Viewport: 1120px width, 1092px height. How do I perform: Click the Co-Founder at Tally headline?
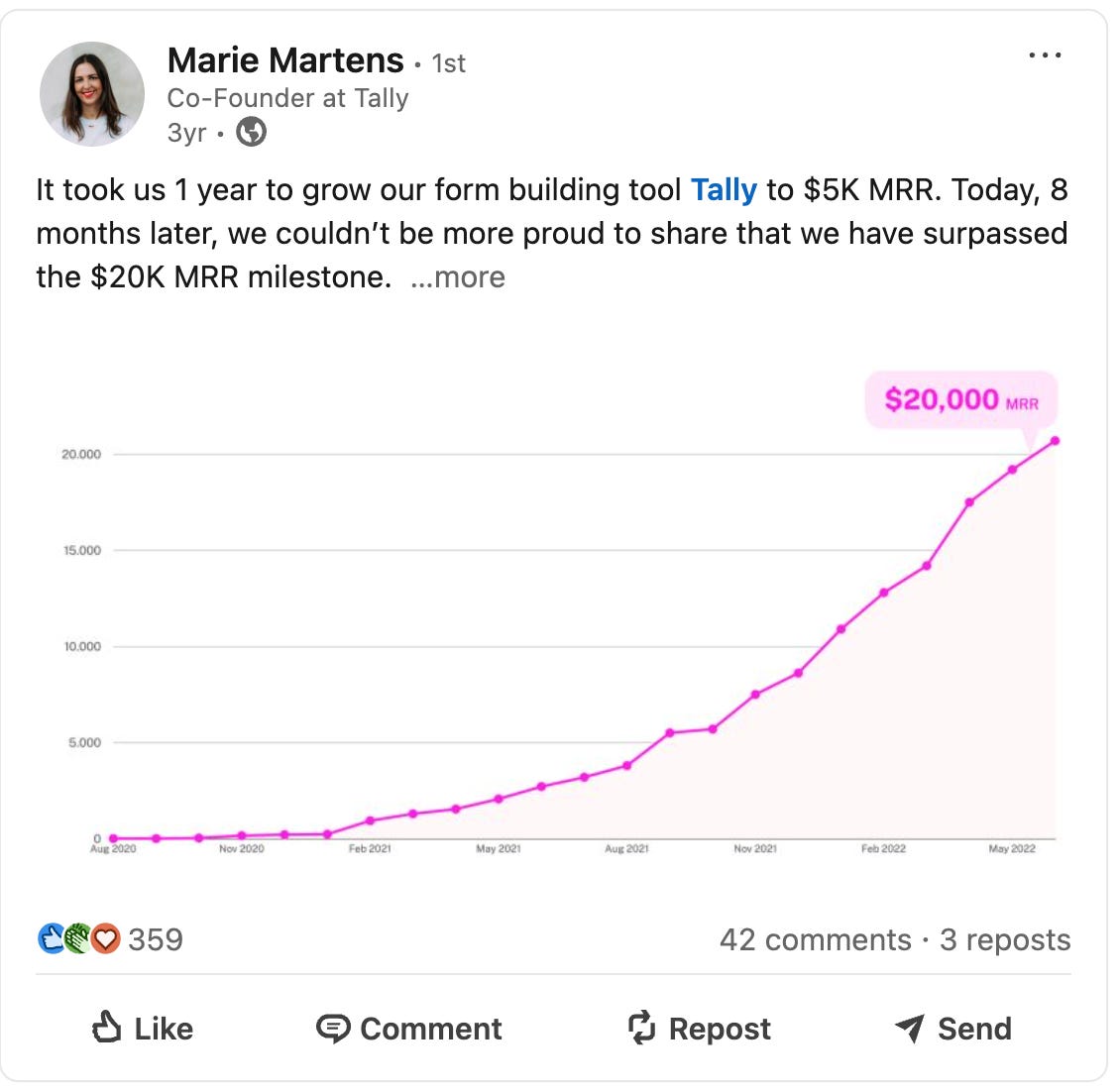point(287,98)
